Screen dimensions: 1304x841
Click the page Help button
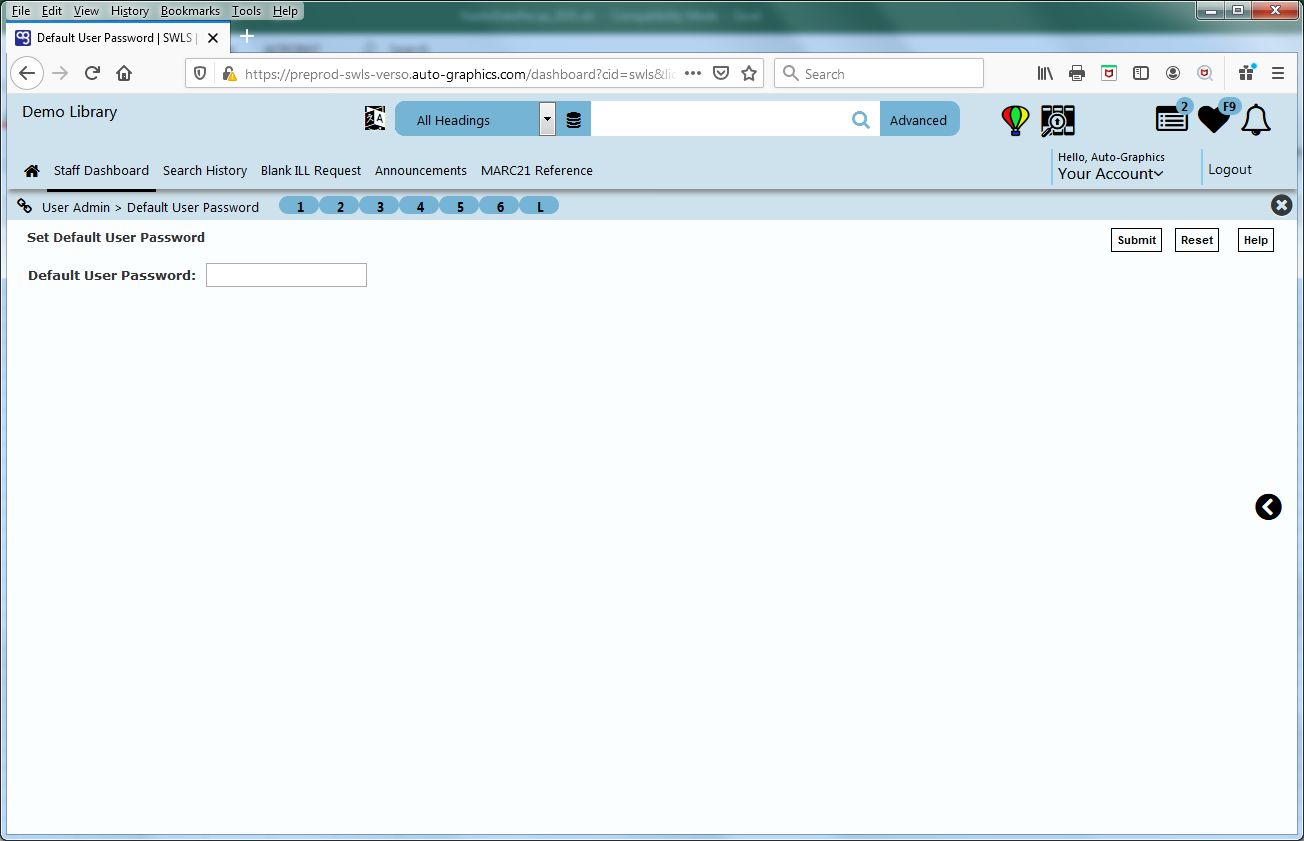click(x=1256, y=240)
